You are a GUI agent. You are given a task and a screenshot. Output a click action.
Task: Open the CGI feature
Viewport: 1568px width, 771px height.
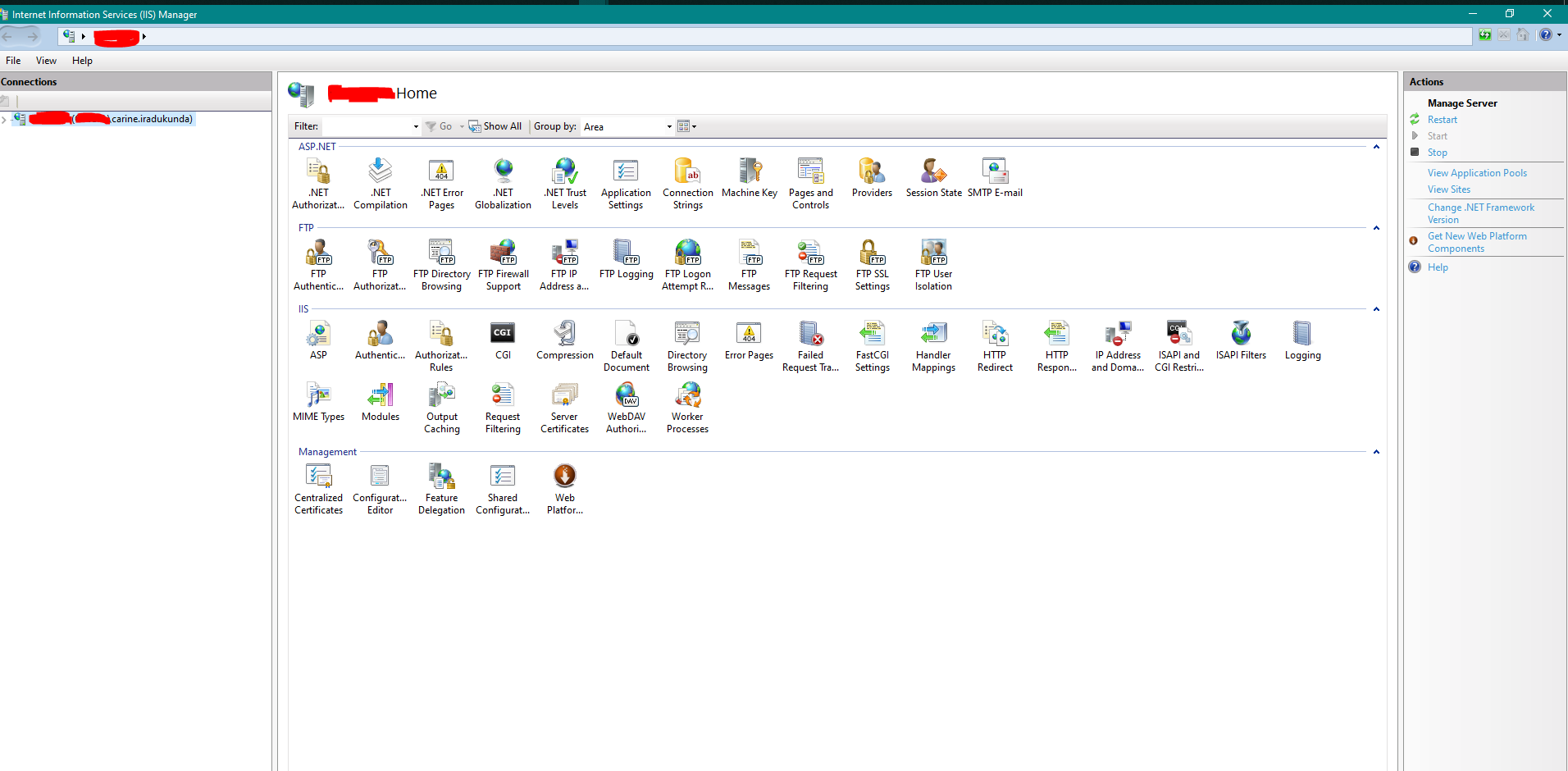[503, 340]
